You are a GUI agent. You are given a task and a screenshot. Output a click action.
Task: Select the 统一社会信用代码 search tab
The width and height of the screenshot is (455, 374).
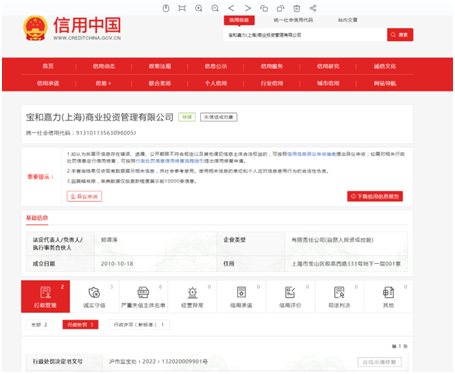pyautogui.click(x=293, y=20)
